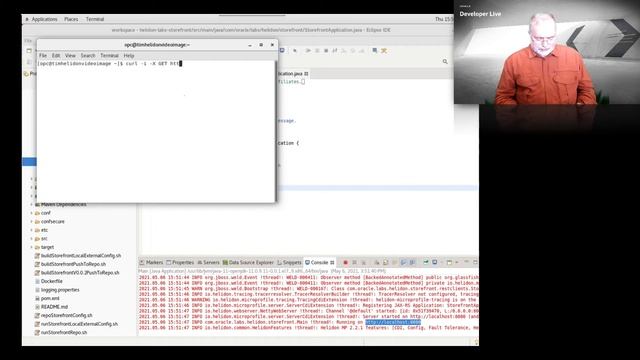Open the terminal window's File menu
The width and height of the screenshot is (640, 360).
click(43, 56)
